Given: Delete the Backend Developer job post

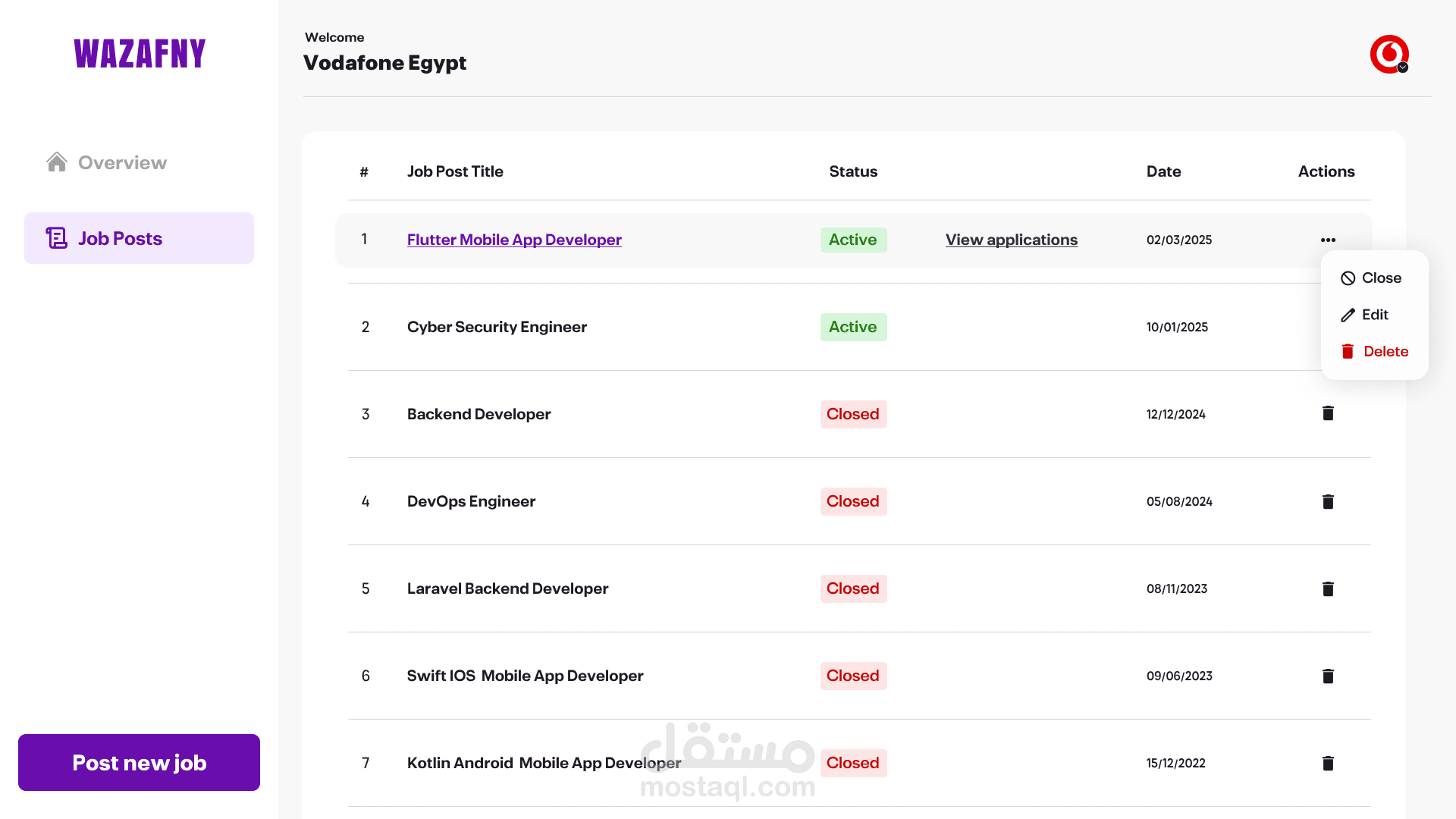Looking at the screenshot, I should pos(1328,413).
